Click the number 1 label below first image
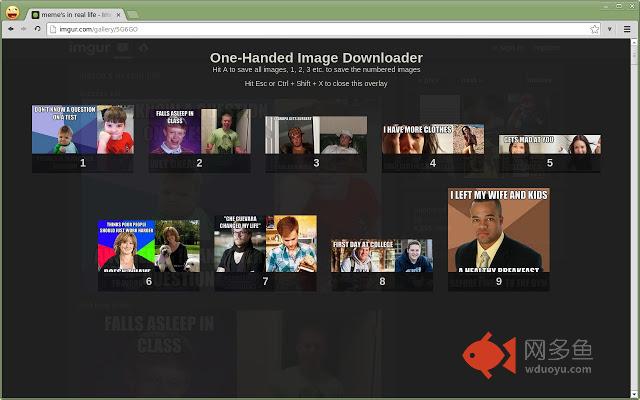 click(83, 163)
